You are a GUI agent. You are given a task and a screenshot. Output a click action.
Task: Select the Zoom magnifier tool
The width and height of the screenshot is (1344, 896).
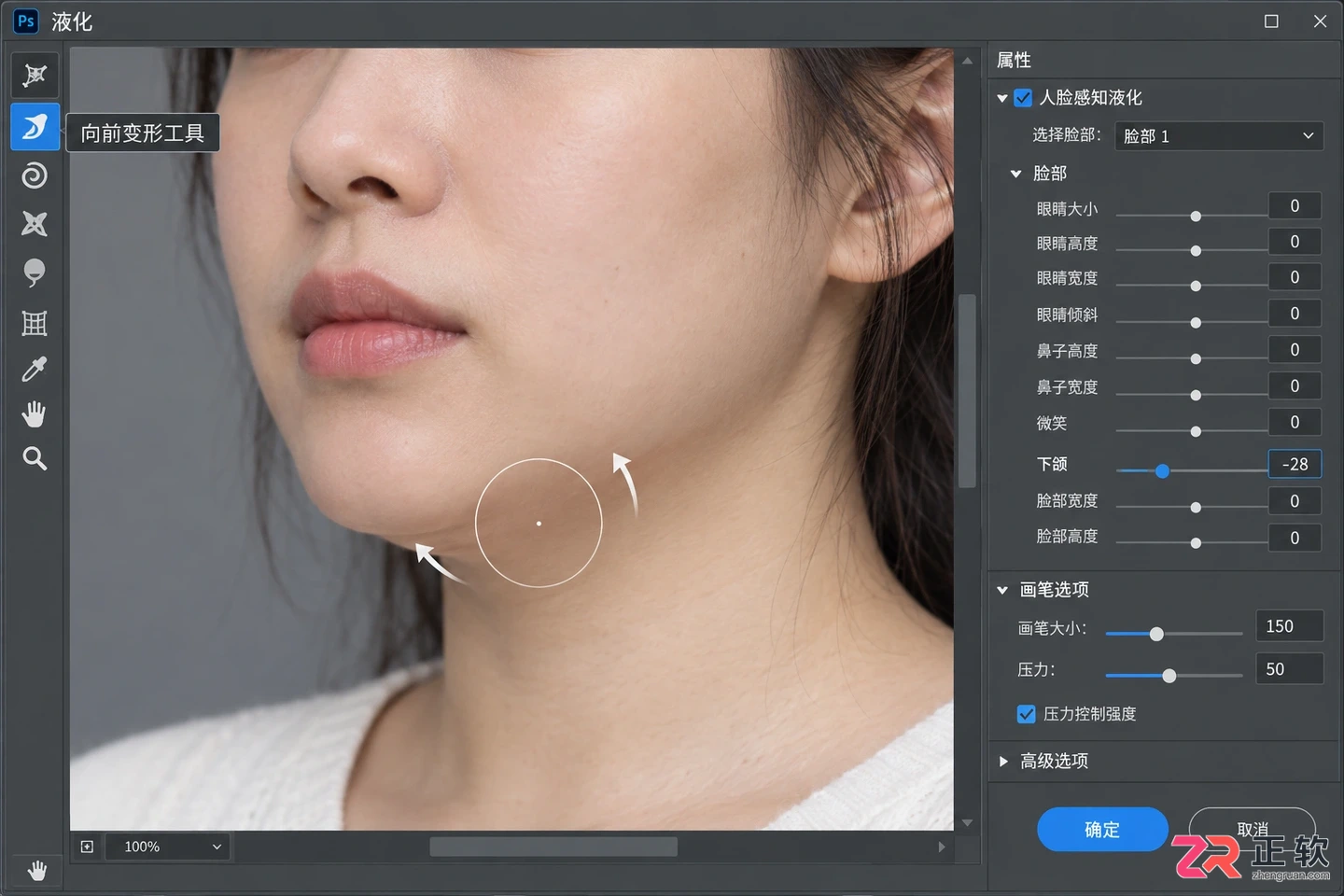(x=35, y=458)
